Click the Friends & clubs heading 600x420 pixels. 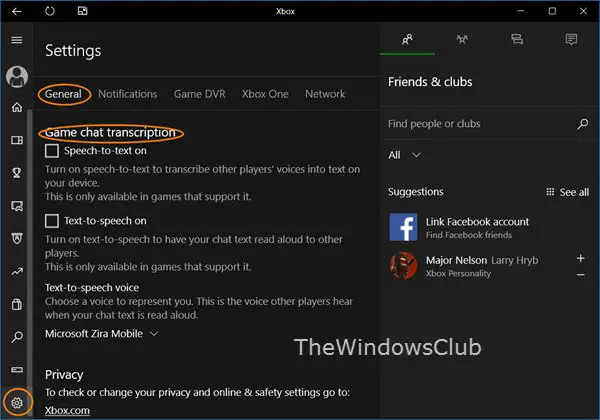(430, 81)
